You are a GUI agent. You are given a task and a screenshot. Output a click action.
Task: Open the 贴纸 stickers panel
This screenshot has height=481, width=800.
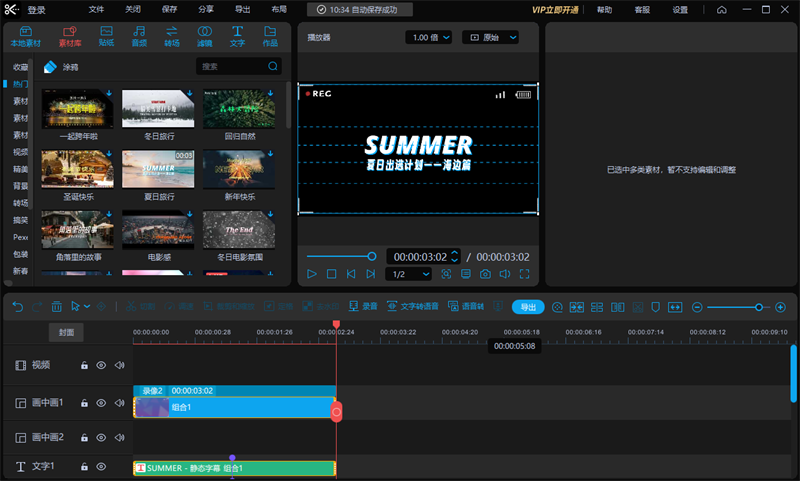106,37
